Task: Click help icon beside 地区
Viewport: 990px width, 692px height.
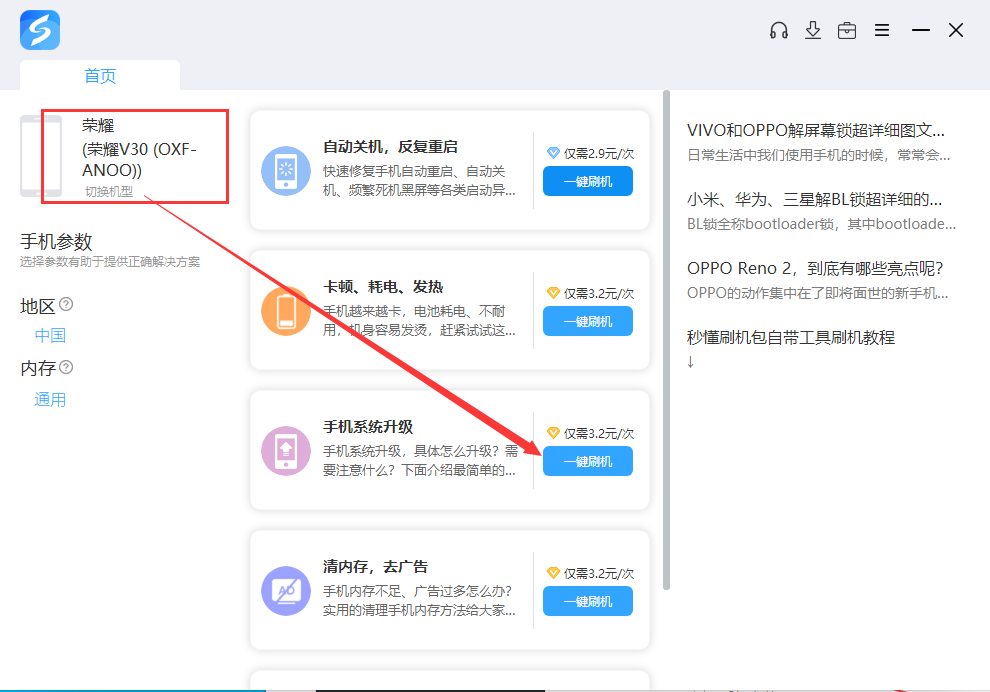Action: (66, 304)
